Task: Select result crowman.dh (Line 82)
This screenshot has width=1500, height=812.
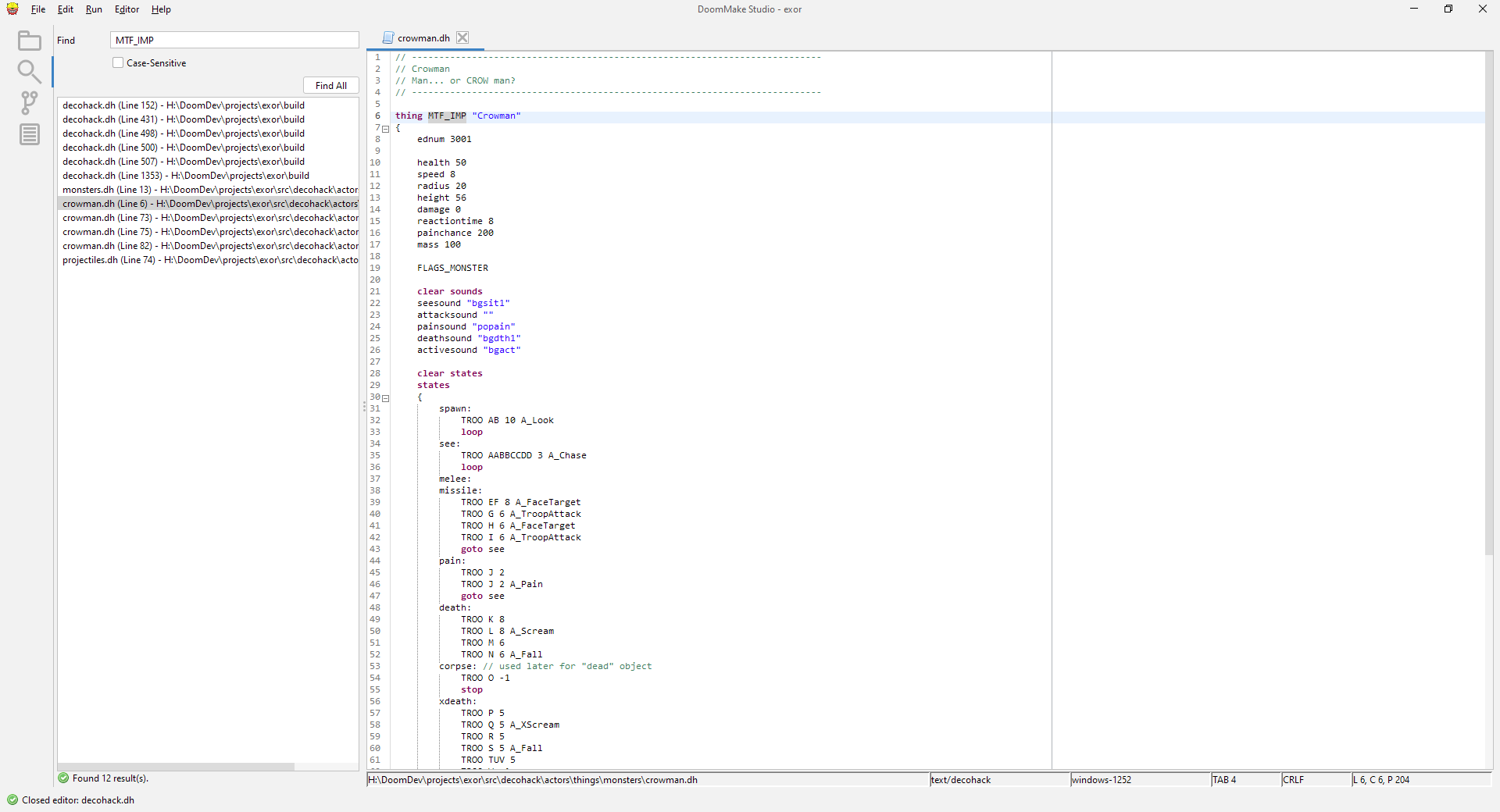Action: (208, 246)
